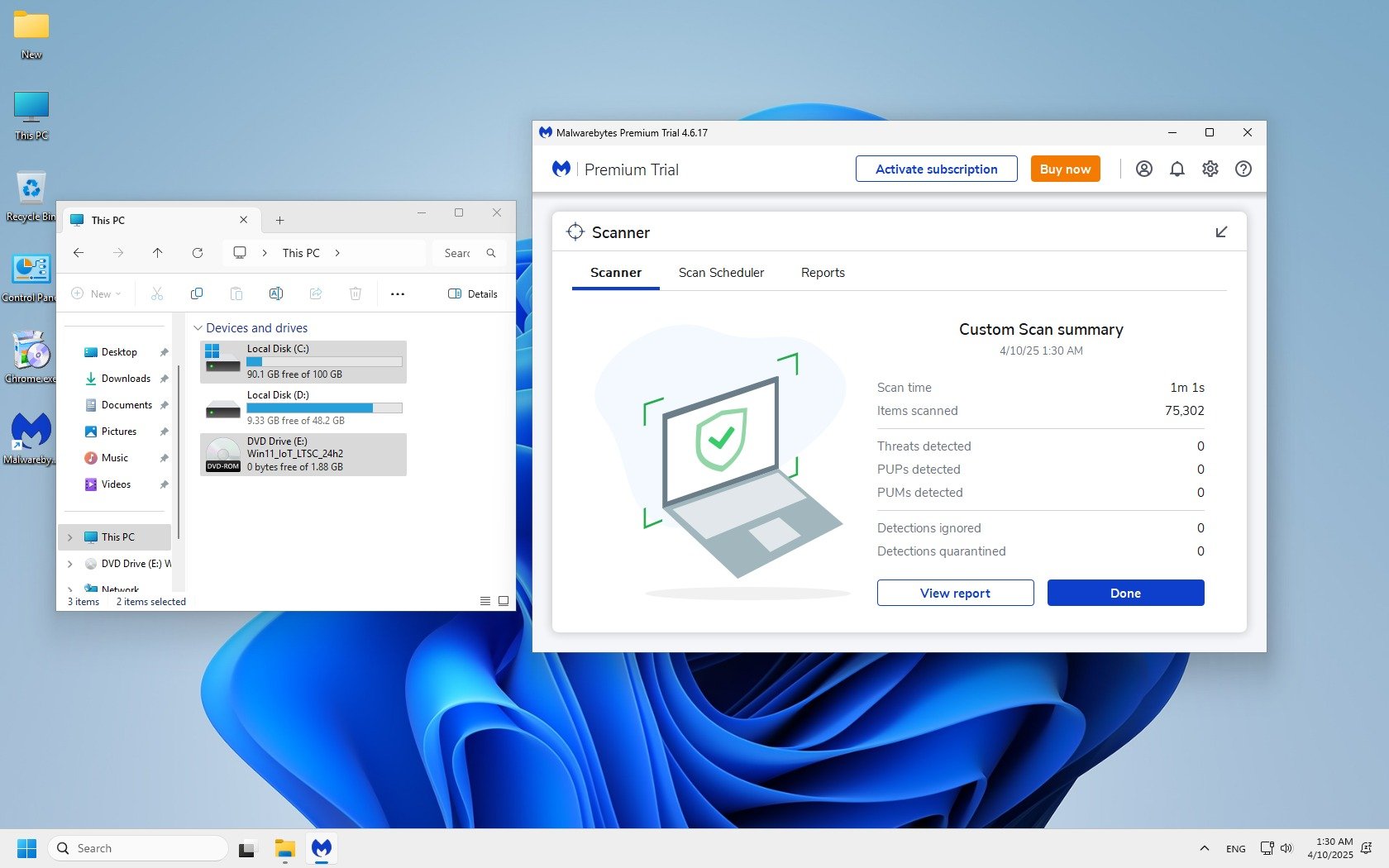Viewport: 1389px width, 868px height.
Task: Toggle the Details pane in Explorer
Action: pyautogui.click(x=473, y=293)
